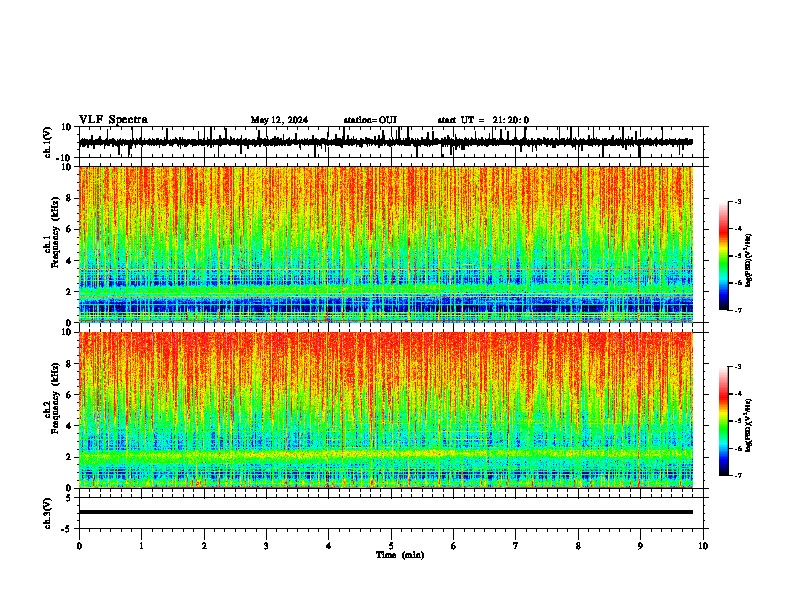Click the "6" kHz tick on ch.2 frequency axis
The width and height of the screenshot is (792, 612).
(69, 394)
